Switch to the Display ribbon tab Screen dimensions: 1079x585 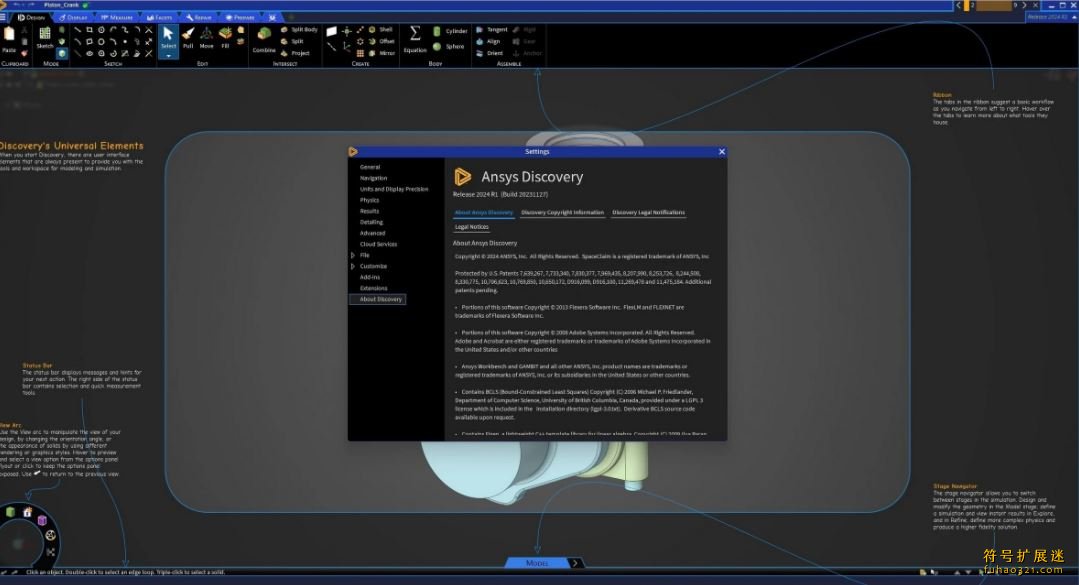pos(74,17)
